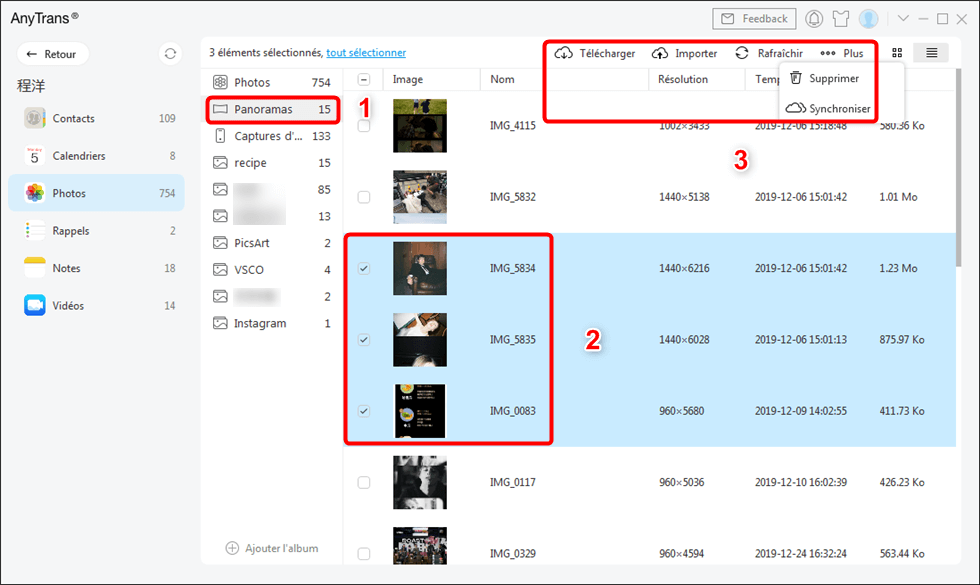Screen dimensions: 980x585
Task: Click the IMG_5832 thumbnail
Action: pyautogui.click(x=420, y=197)
